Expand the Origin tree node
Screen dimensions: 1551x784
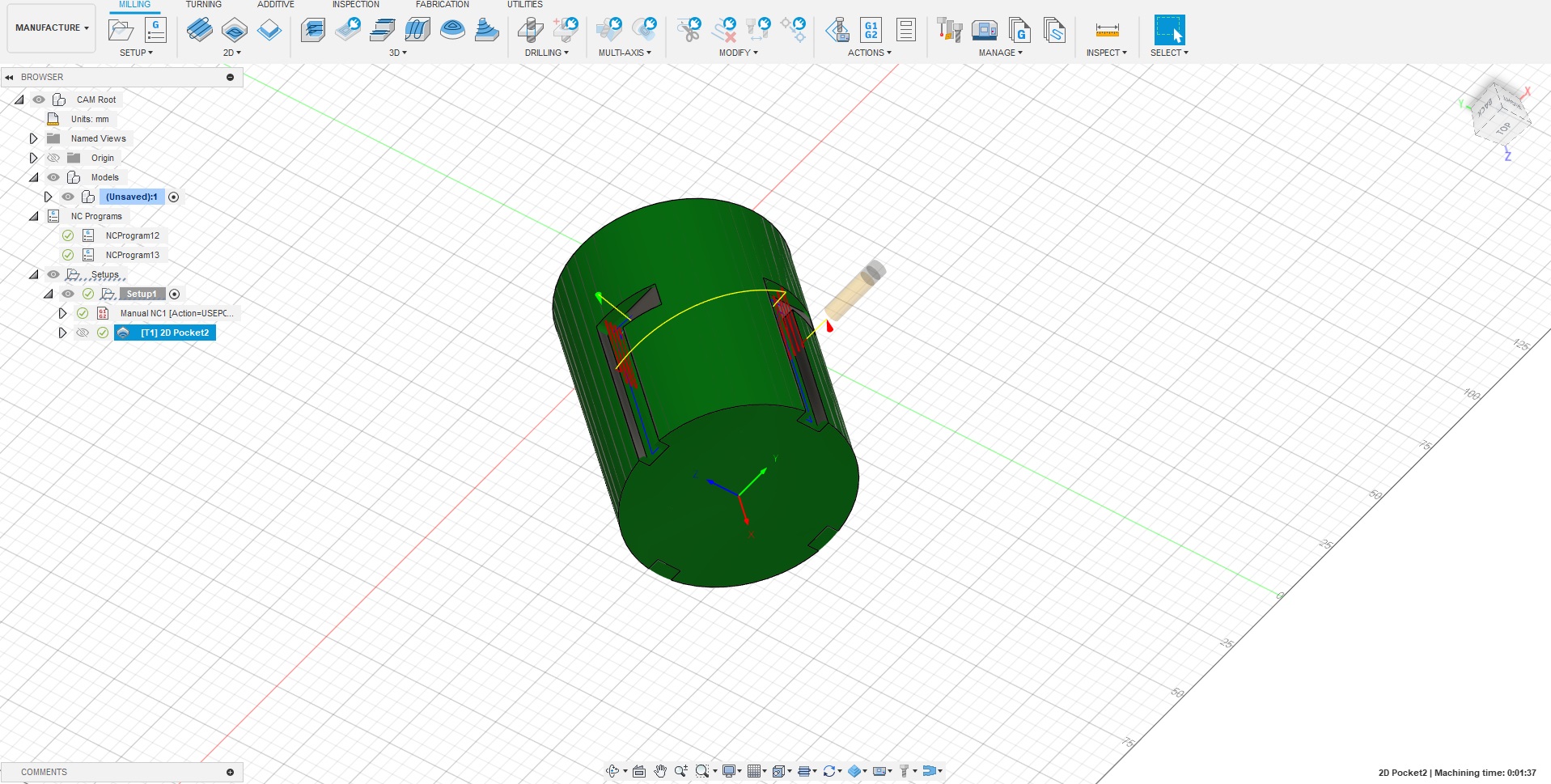33,158
